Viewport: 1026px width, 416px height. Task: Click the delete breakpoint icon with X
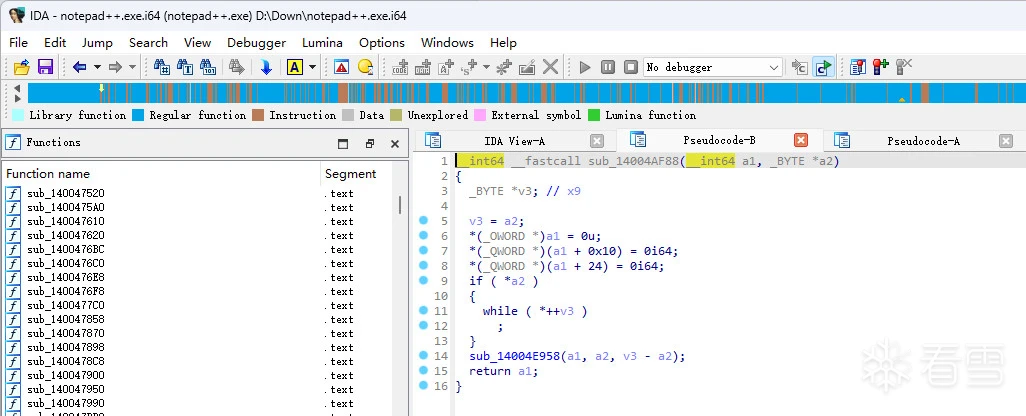904,67
